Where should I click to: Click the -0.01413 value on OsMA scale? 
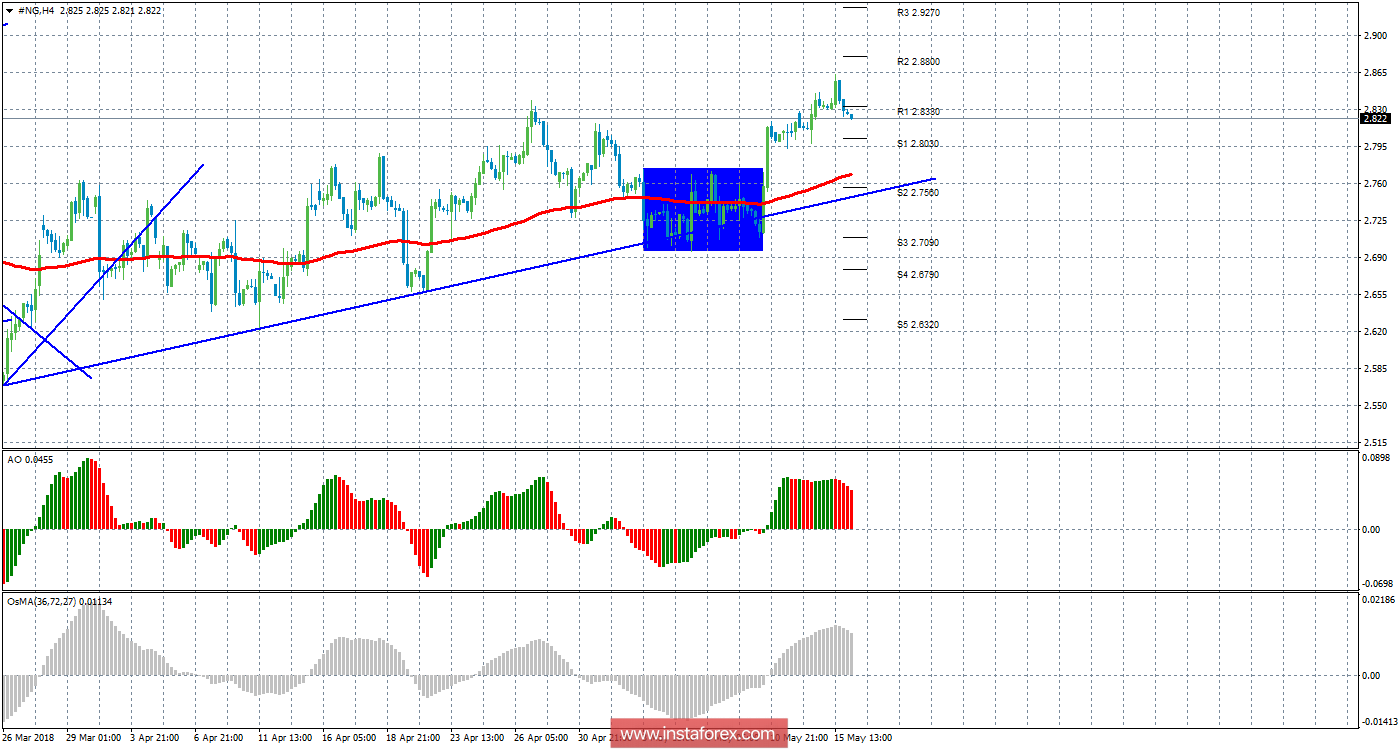coord(1378,721)
